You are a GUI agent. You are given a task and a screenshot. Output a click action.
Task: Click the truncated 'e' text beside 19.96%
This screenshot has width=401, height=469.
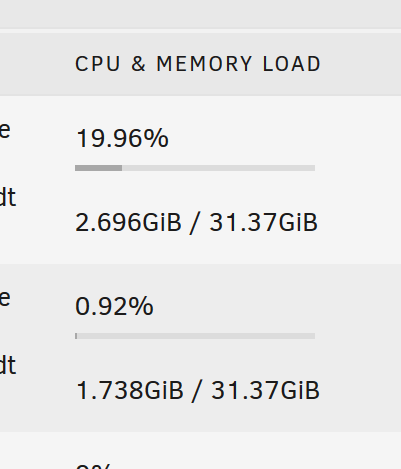coord(5,130)
